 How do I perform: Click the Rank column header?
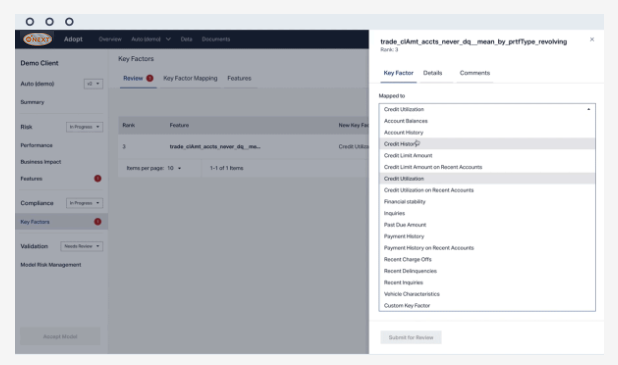coord(128,125)
